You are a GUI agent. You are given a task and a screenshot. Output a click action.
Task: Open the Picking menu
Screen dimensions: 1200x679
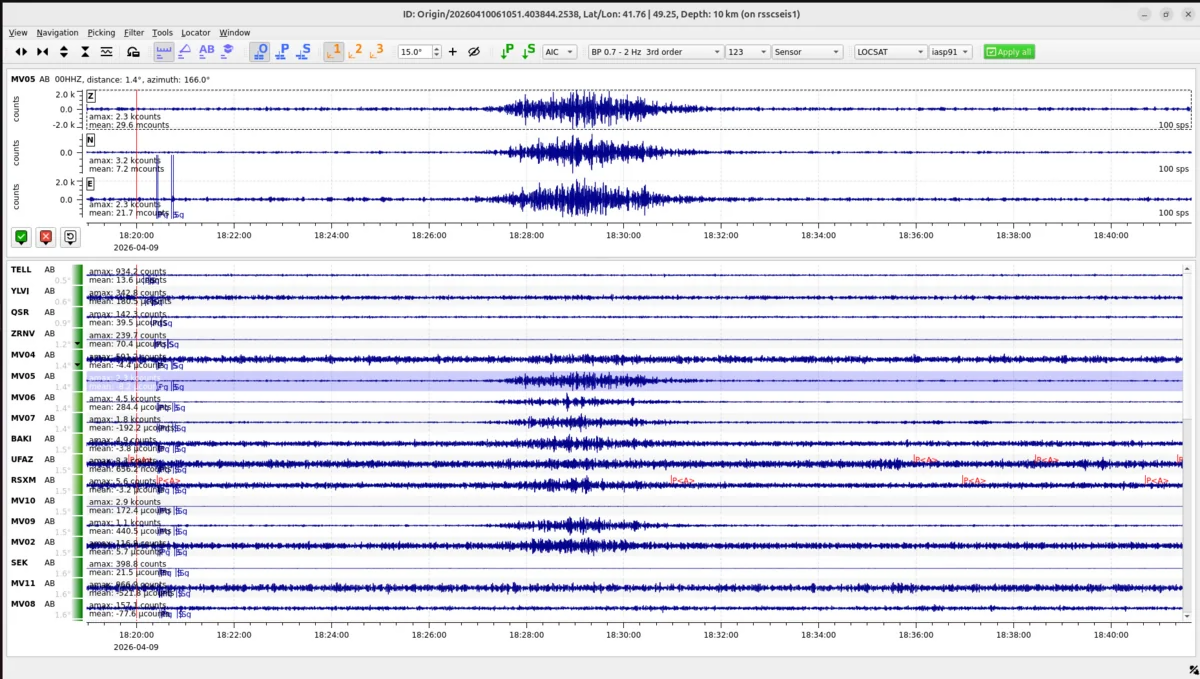101,33
